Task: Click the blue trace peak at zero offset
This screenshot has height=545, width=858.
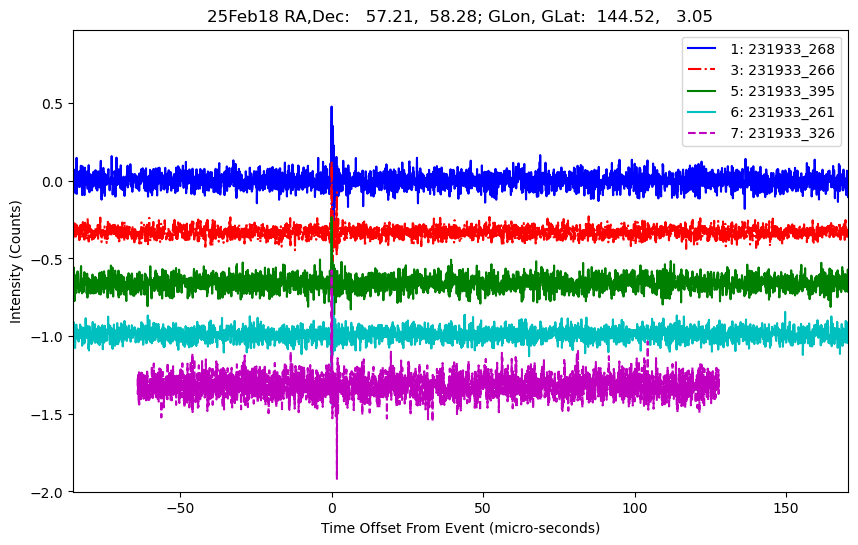Action: coord(331,108)
